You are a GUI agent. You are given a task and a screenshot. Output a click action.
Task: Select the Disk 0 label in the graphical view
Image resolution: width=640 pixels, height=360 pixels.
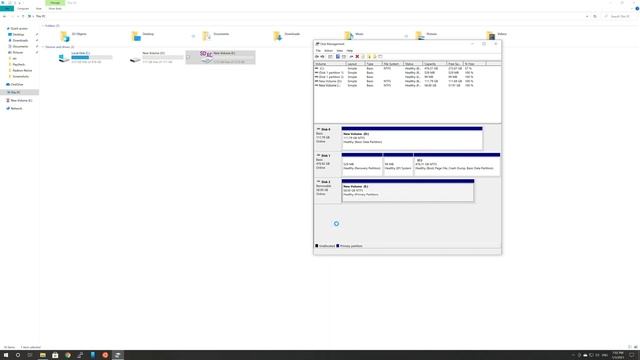327,138
